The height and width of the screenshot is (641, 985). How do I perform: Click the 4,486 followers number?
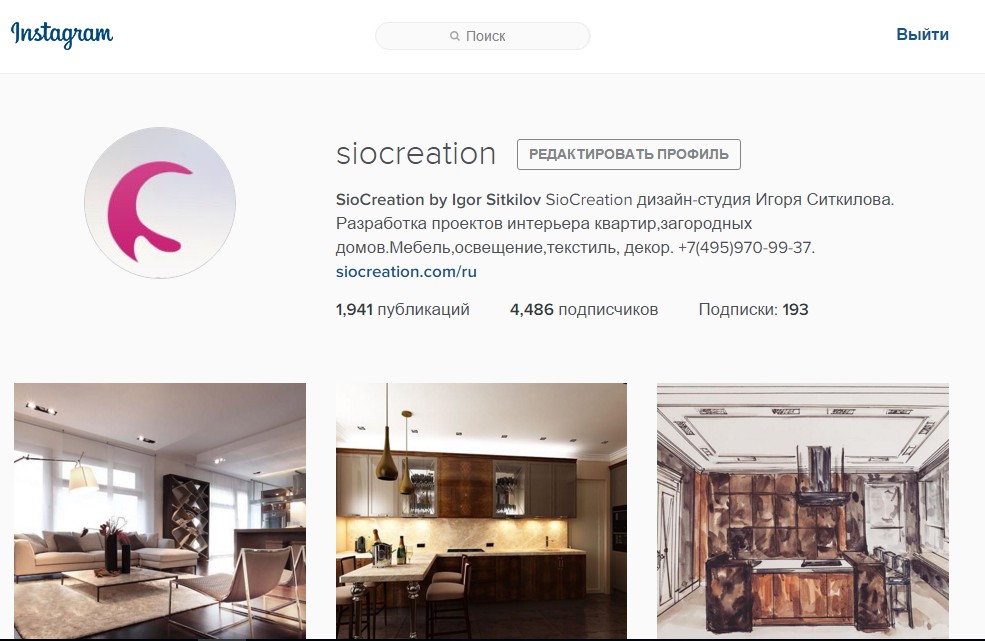coord(531,309)
